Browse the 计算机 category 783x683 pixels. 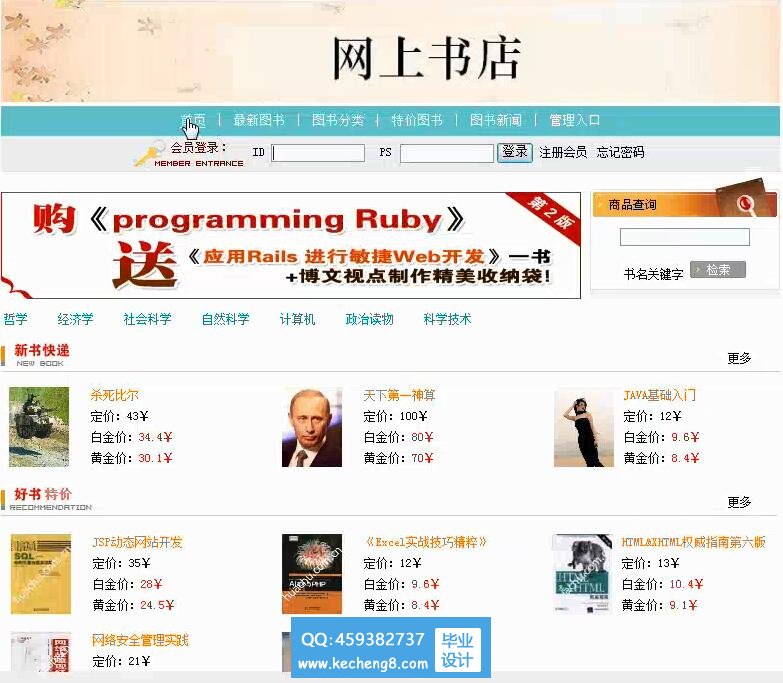[x=297, y=319]
